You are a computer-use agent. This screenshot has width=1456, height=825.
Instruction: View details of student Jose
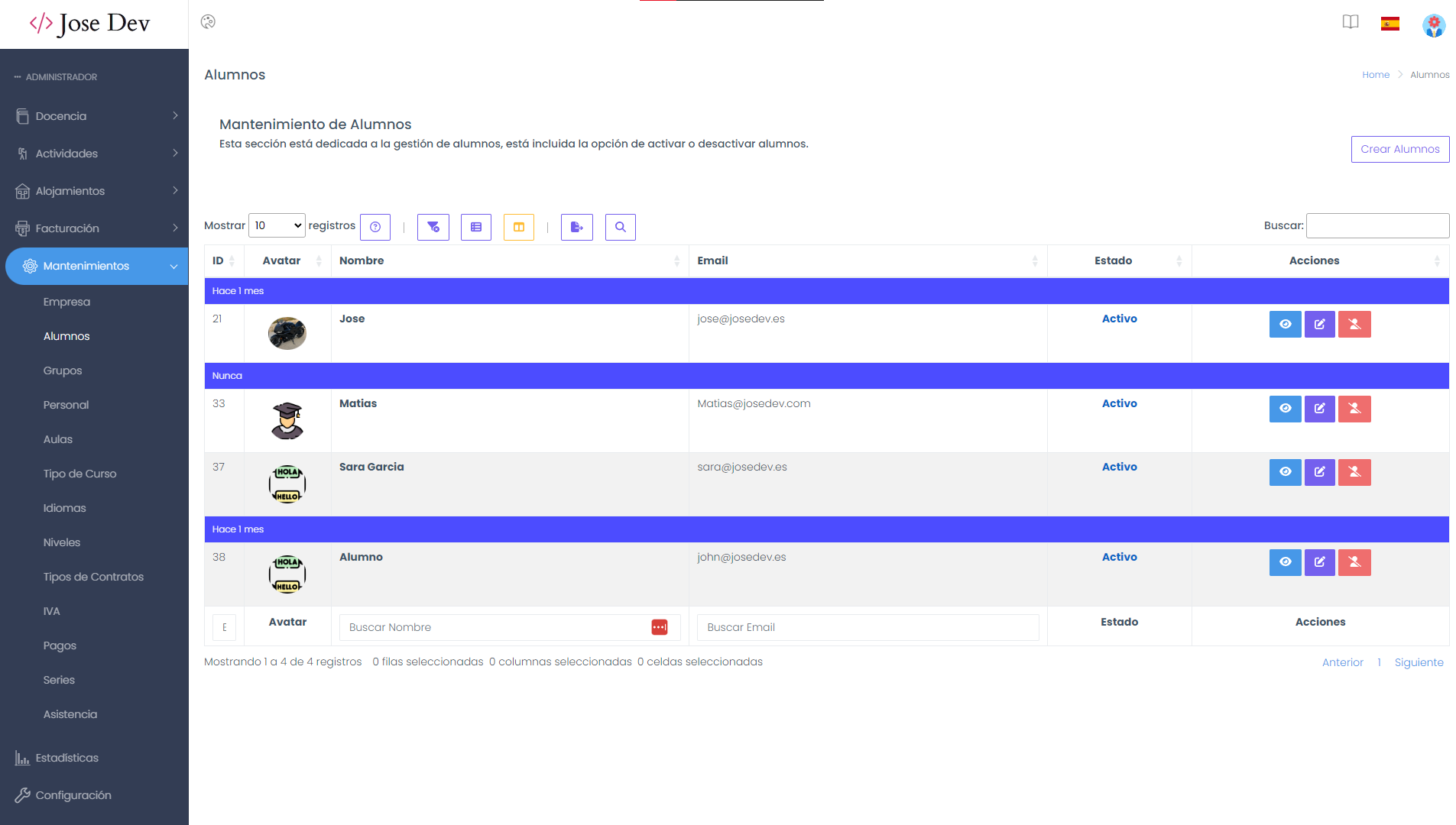1285,324
